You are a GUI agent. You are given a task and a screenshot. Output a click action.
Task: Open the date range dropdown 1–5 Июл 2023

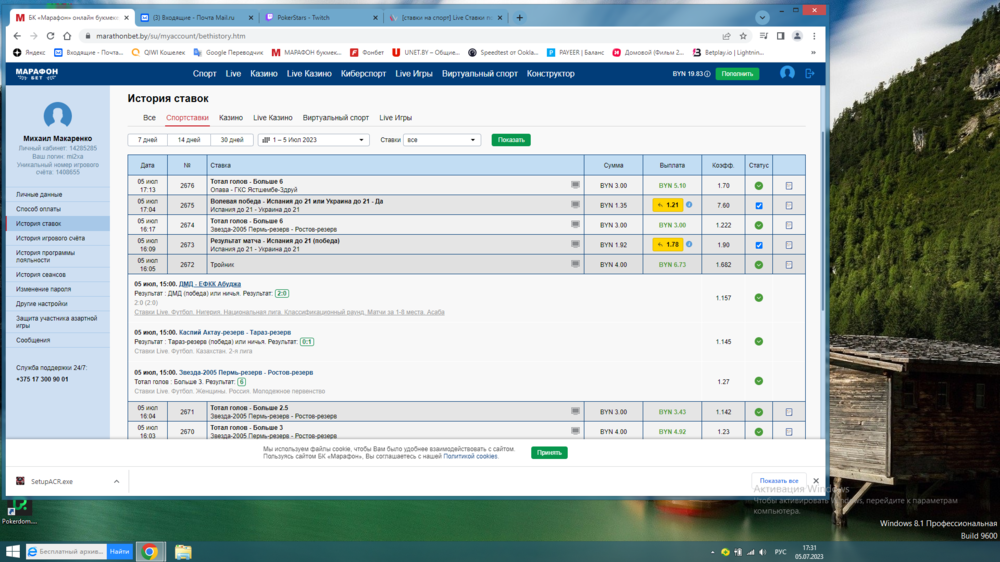[314, 140]
